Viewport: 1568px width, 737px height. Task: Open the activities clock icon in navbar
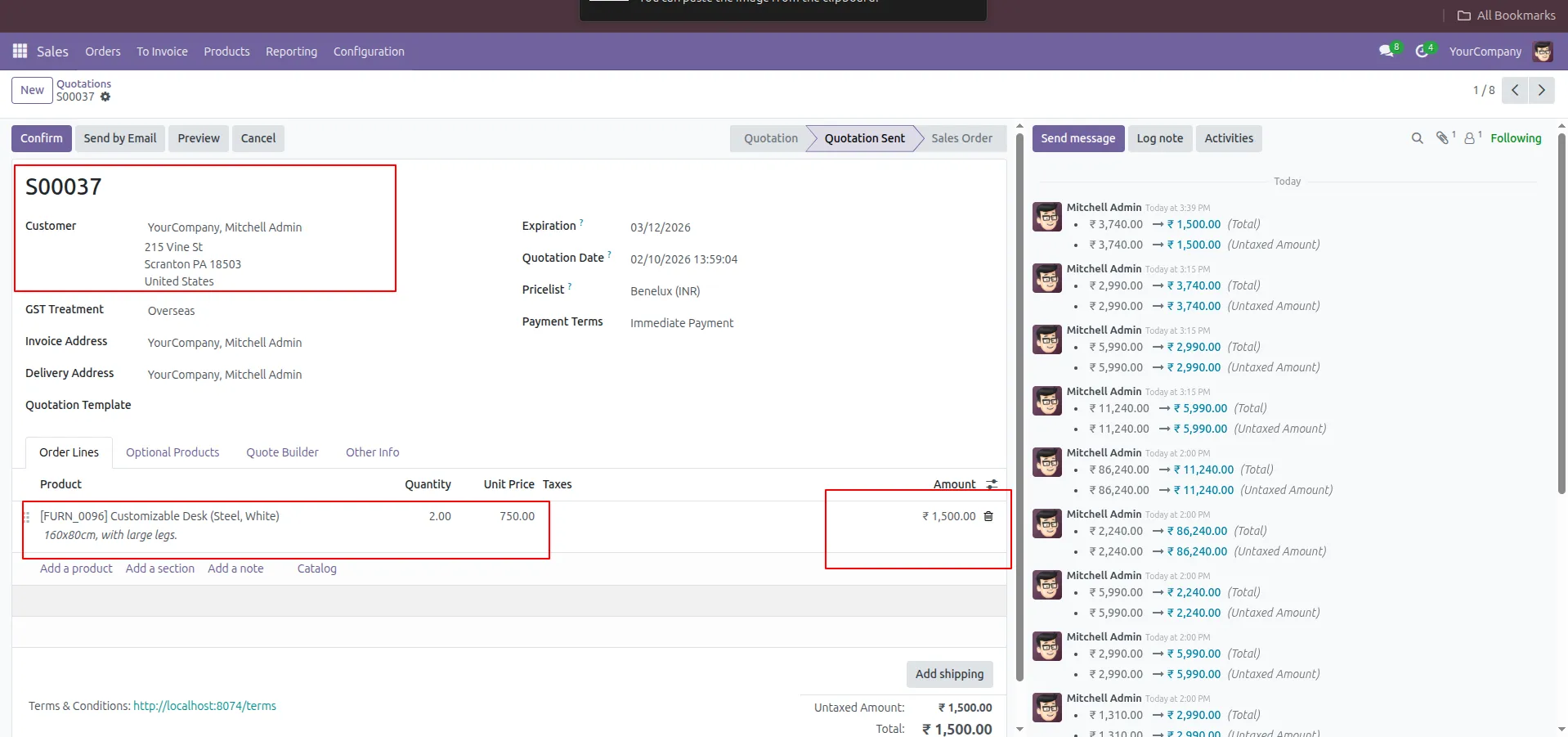1422,52
